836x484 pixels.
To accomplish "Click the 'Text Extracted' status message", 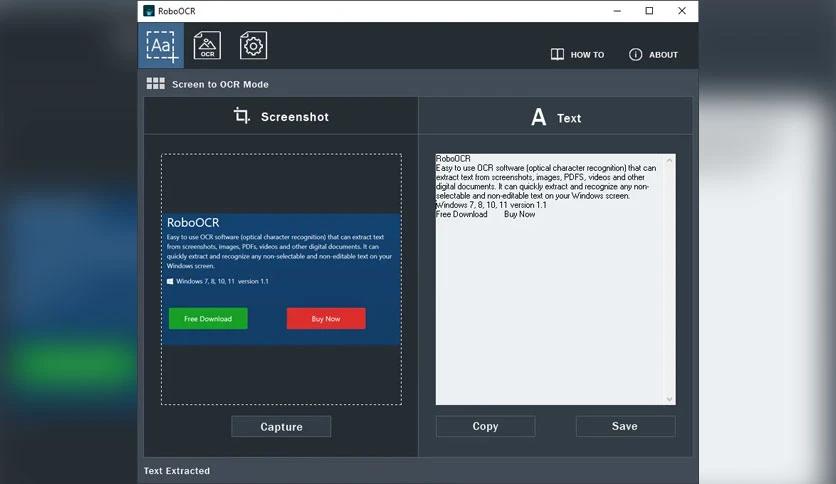I will pos(177,471).
